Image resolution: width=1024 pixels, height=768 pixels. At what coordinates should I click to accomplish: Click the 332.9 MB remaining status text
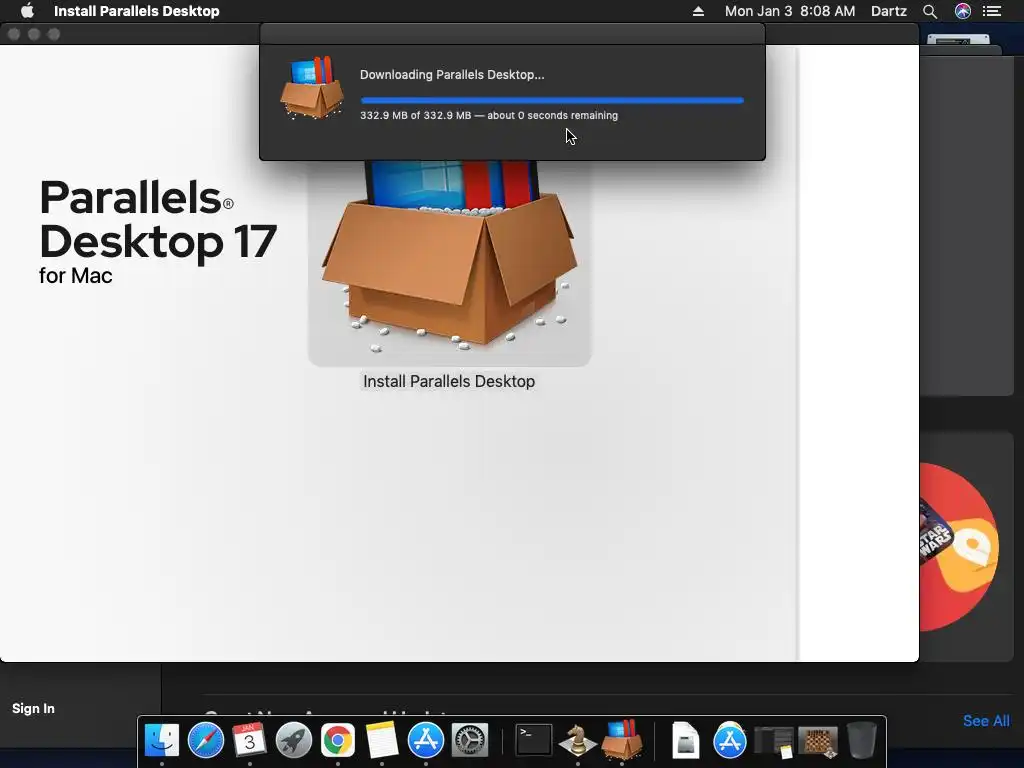pos(488,116)
